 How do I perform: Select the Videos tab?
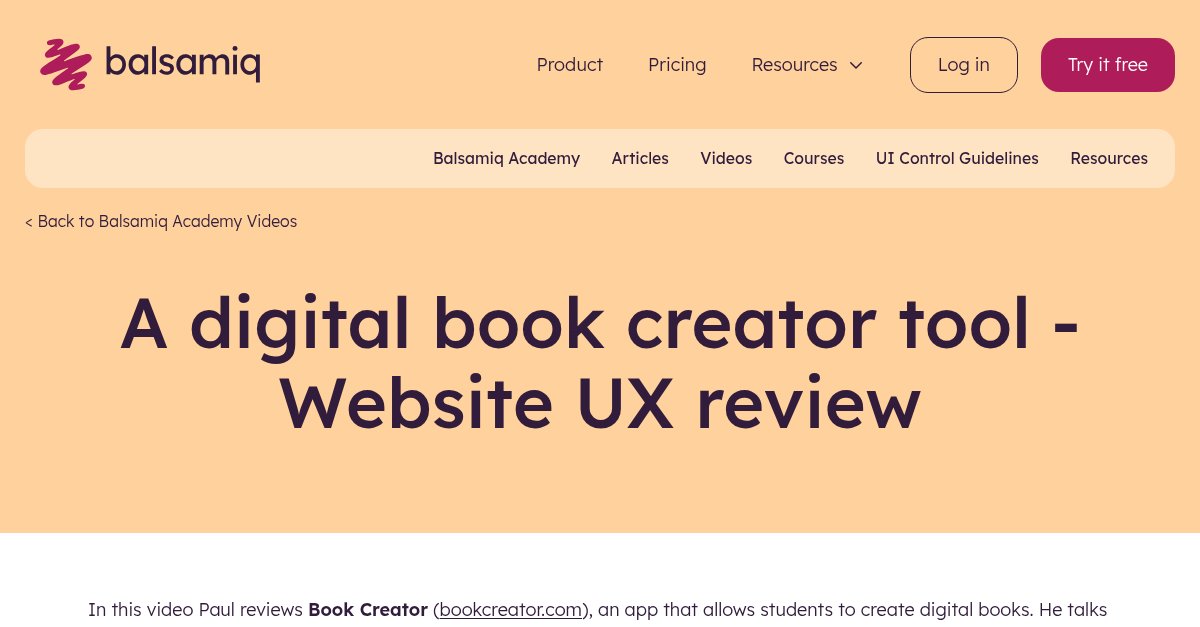(x=726, y=158)
